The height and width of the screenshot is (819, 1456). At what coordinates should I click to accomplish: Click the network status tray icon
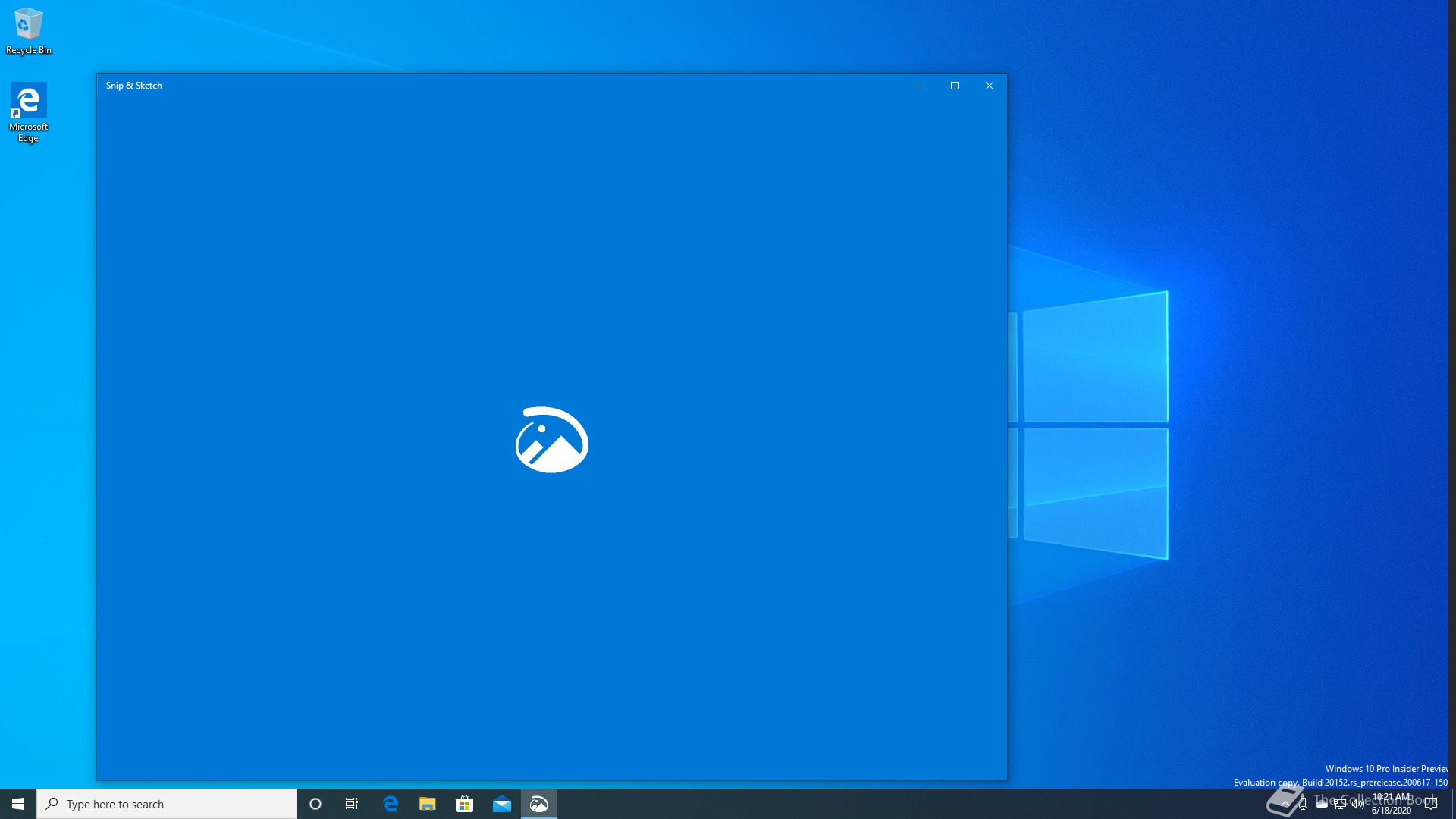(1339, 804)
